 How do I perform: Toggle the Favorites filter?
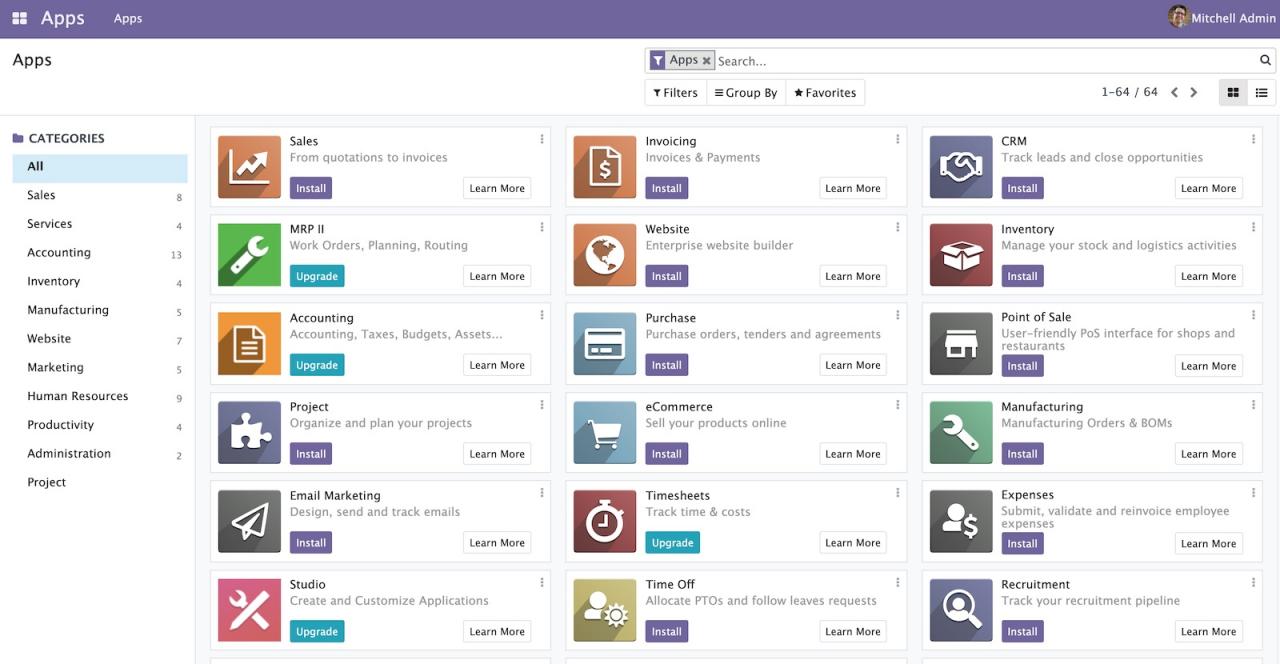coord(824,92)
